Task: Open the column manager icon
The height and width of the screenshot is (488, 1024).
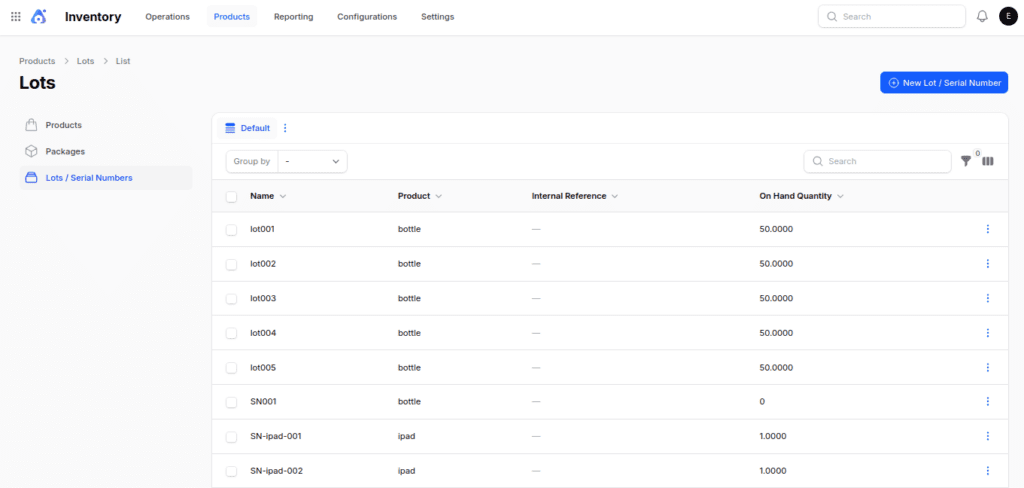Action: [988, 161]
